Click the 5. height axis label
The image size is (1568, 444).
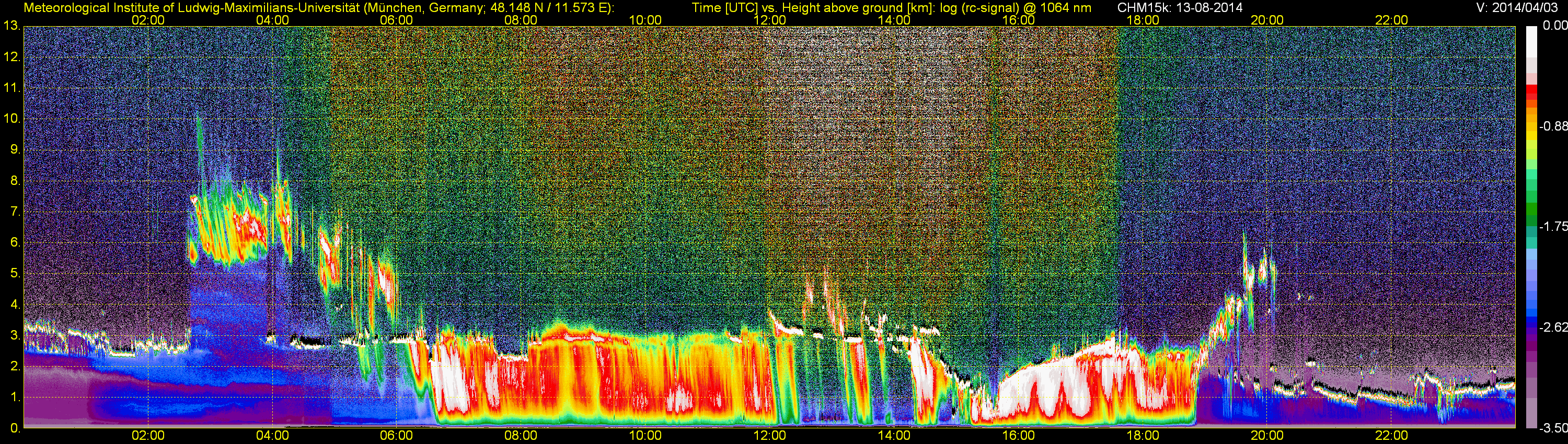click(x=15, y=274)
